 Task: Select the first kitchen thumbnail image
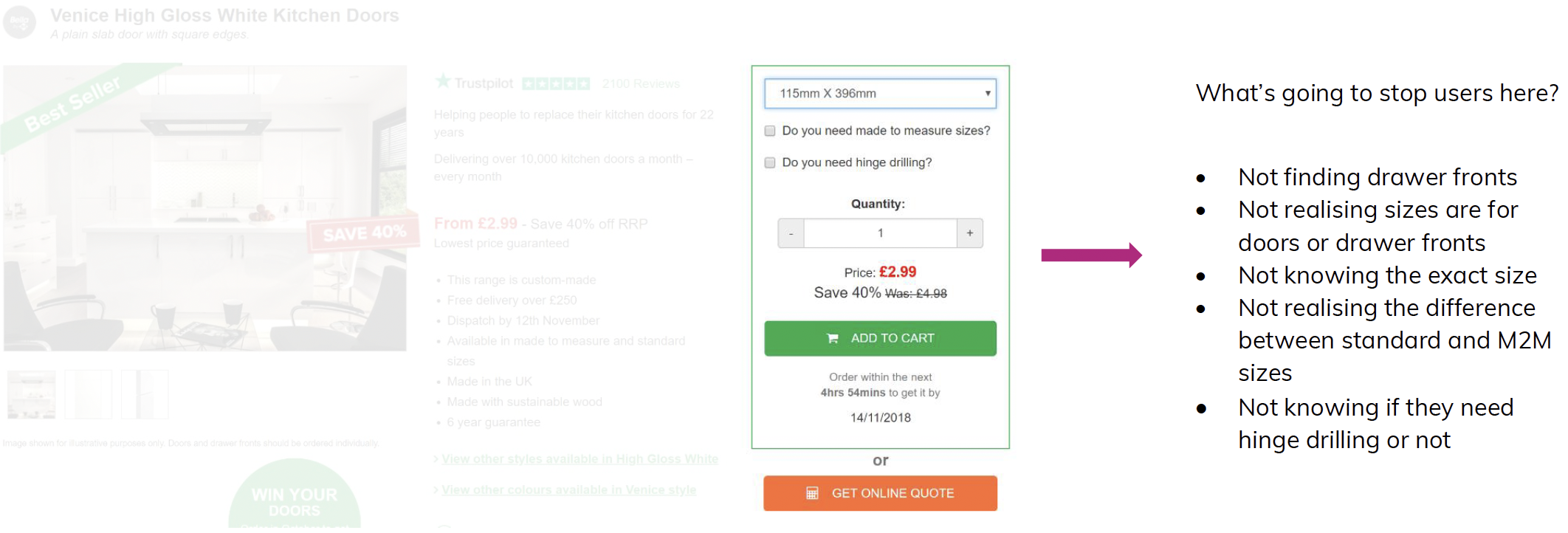[x=32, y=395]
